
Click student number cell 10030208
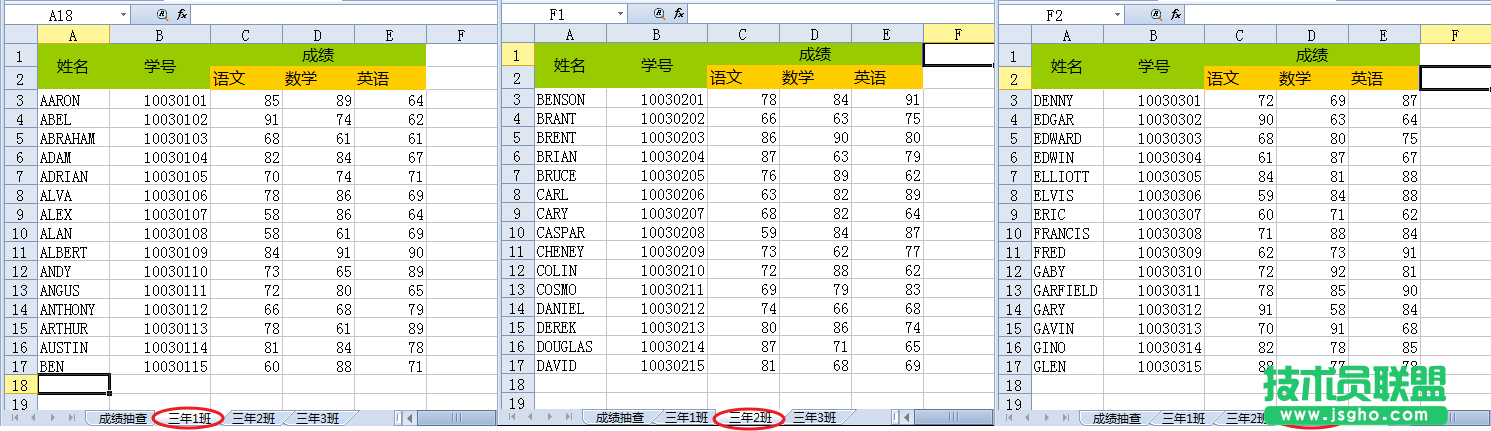tap(657, 232)
